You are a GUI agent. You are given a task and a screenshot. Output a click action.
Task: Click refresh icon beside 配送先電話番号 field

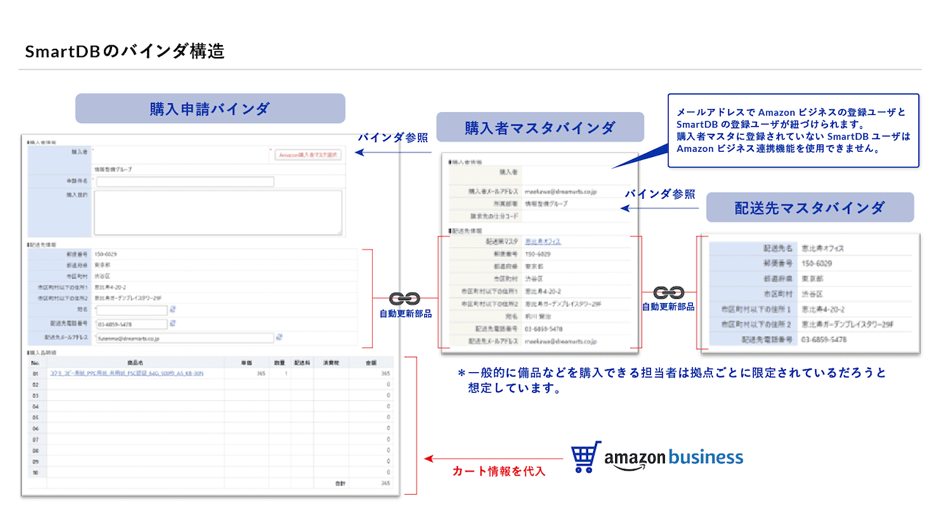173,323
